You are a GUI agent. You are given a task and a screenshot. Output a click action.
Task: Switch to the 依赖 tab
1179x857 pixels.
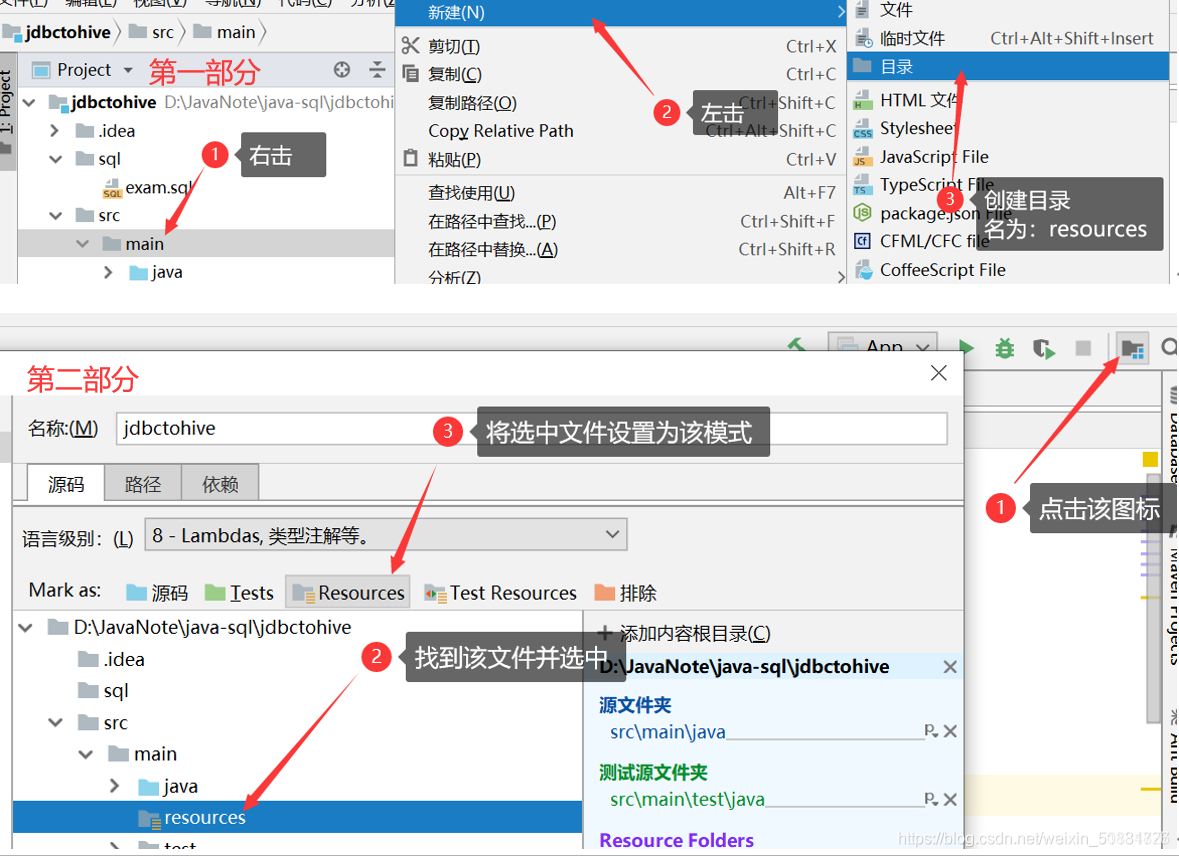click(220, 484)
